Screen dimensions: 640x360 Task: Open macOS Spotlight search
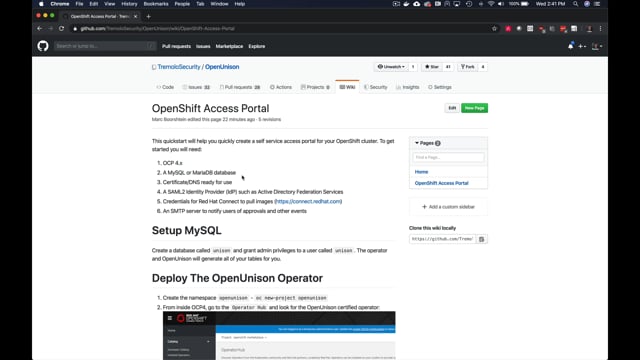[x=576, y=4]
